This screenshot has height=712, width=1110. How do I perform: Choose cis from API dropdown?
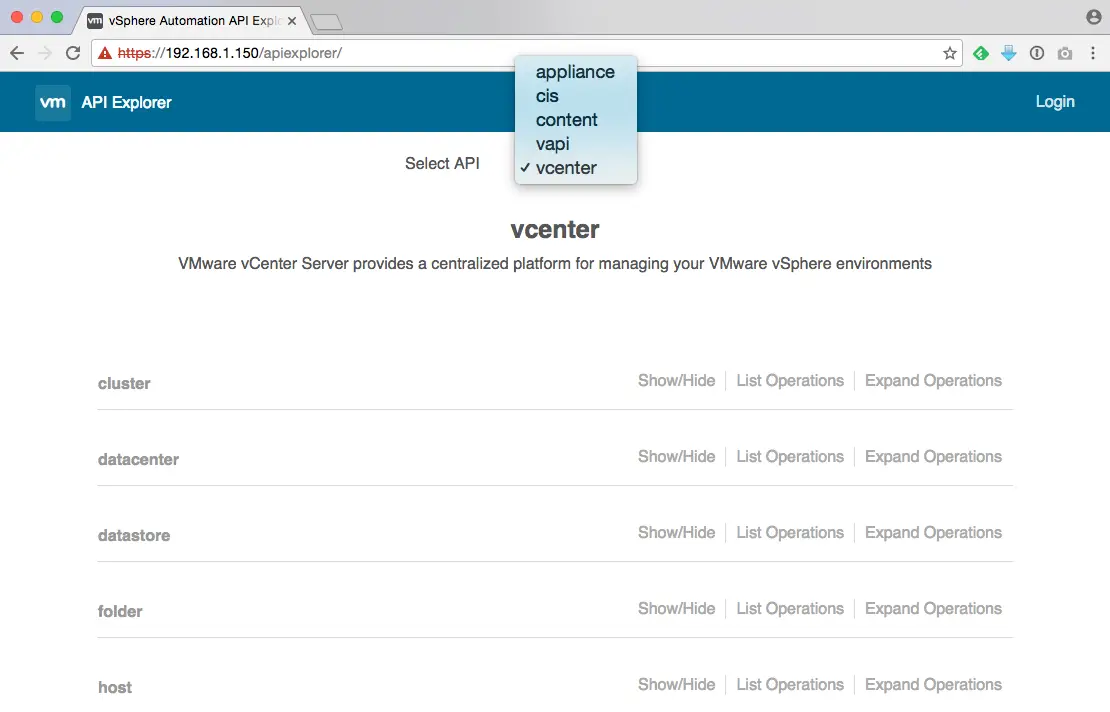click(x=576, y=96)
